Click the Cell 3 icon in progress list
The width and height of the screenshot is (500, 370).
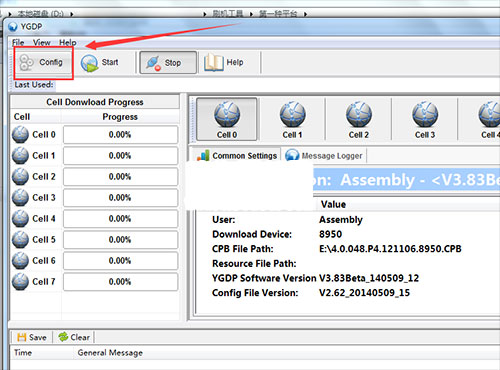tap(20, 198)
